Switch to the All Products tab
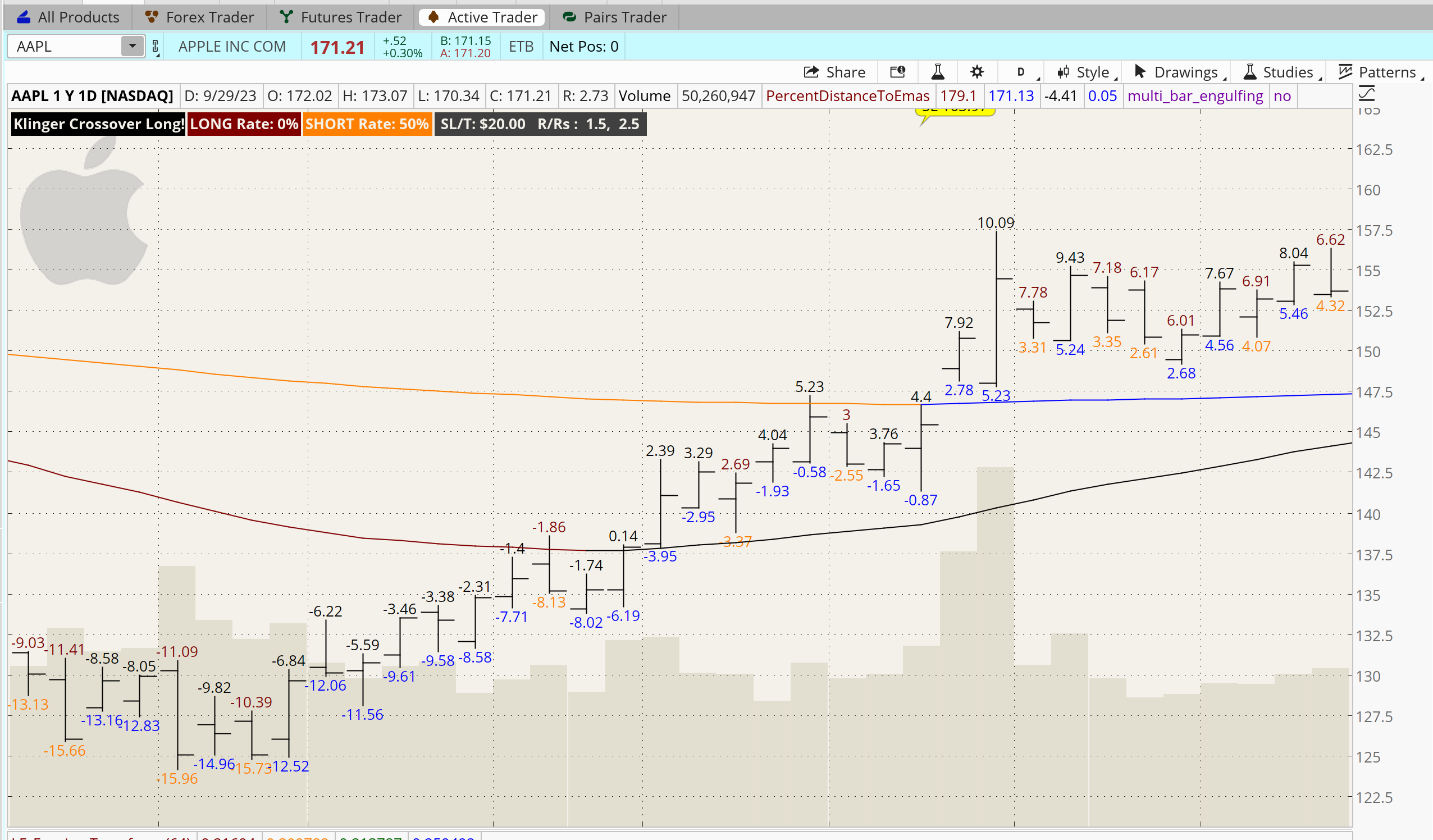 pos(68,17)
